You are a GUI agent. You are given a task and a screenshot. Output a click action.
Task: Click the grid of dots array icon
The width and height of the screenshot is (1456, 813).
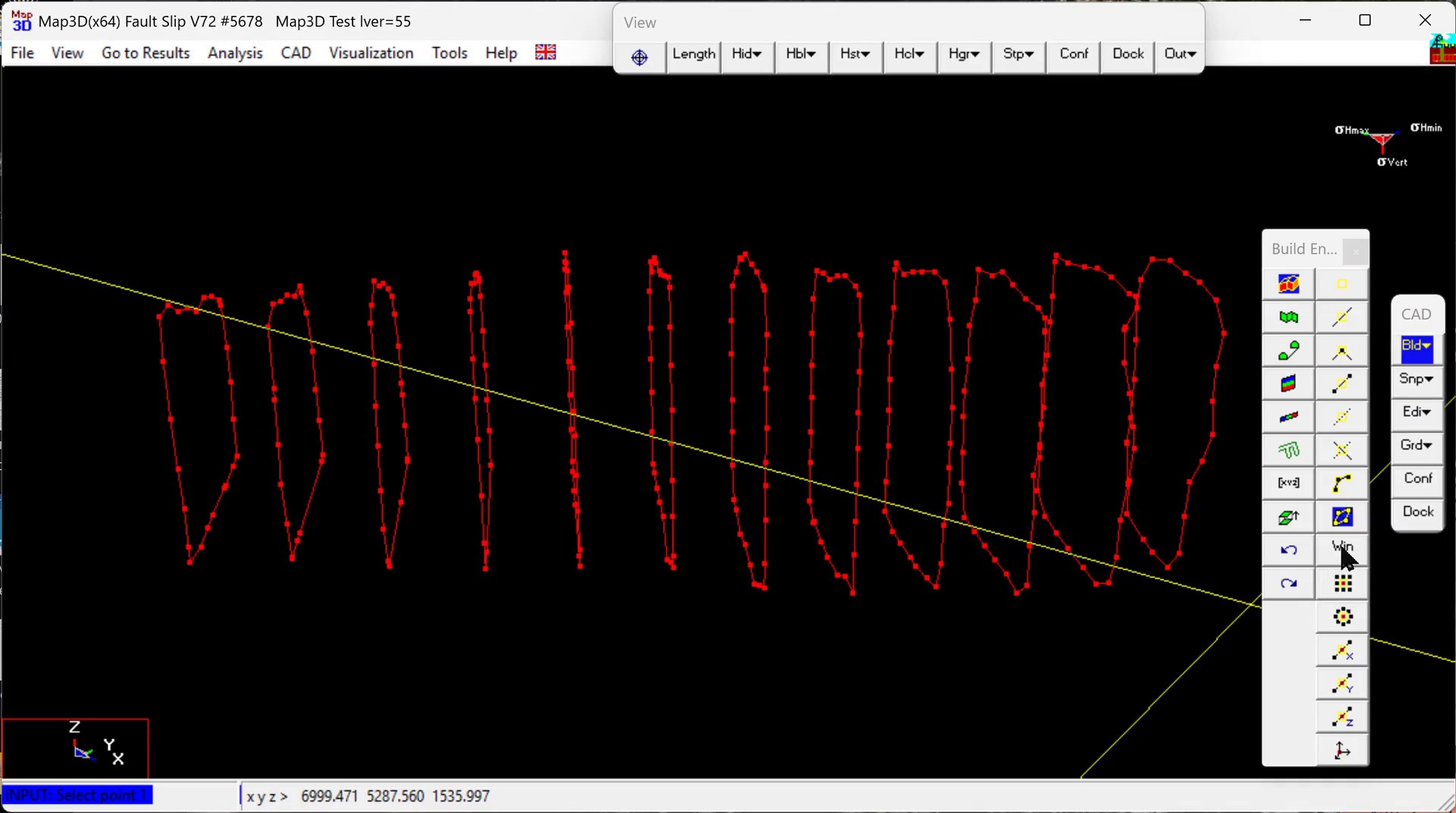[x=1342, y=584]
